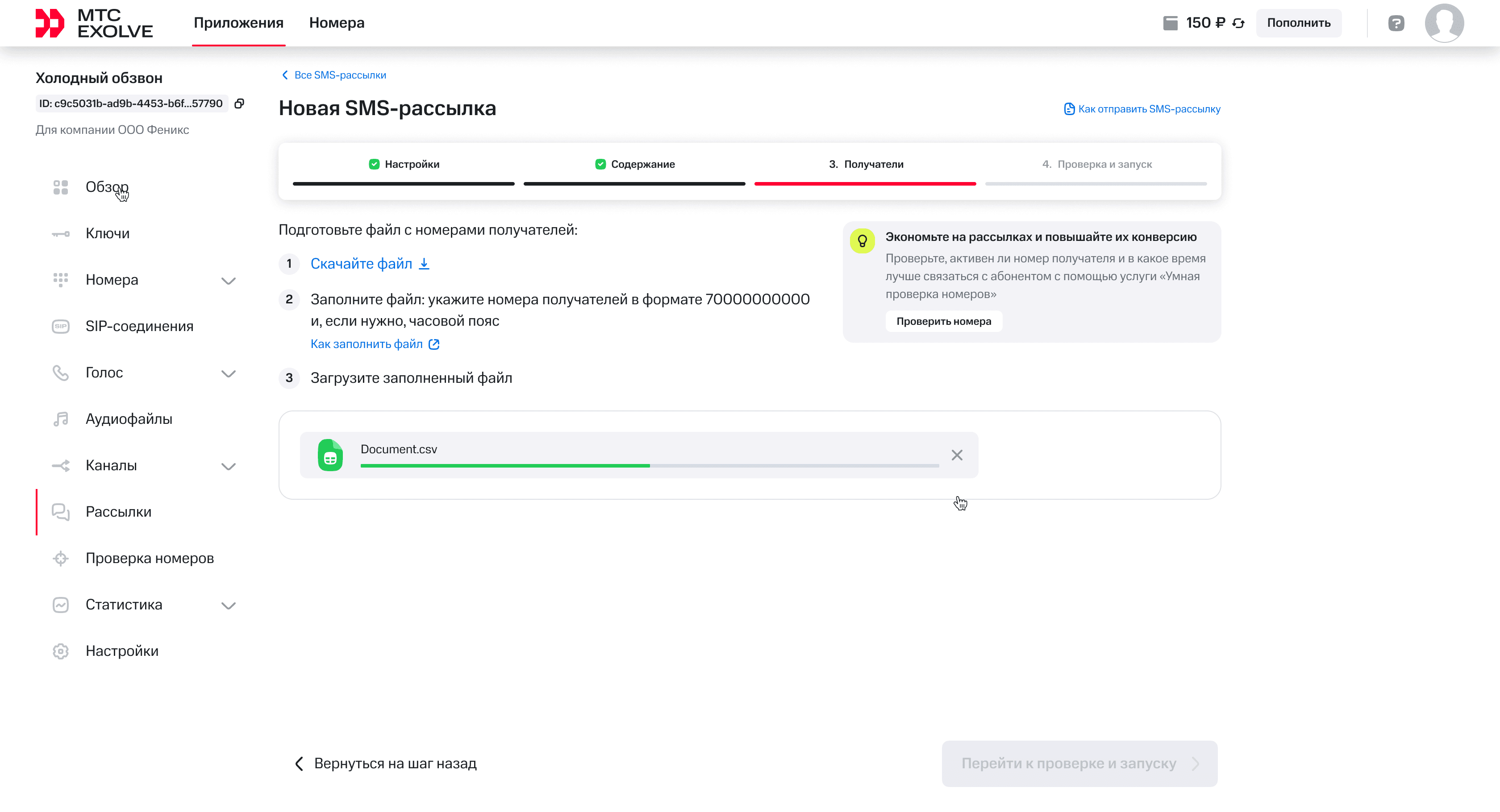Click the balance refresh icon

pos(1238,23)
